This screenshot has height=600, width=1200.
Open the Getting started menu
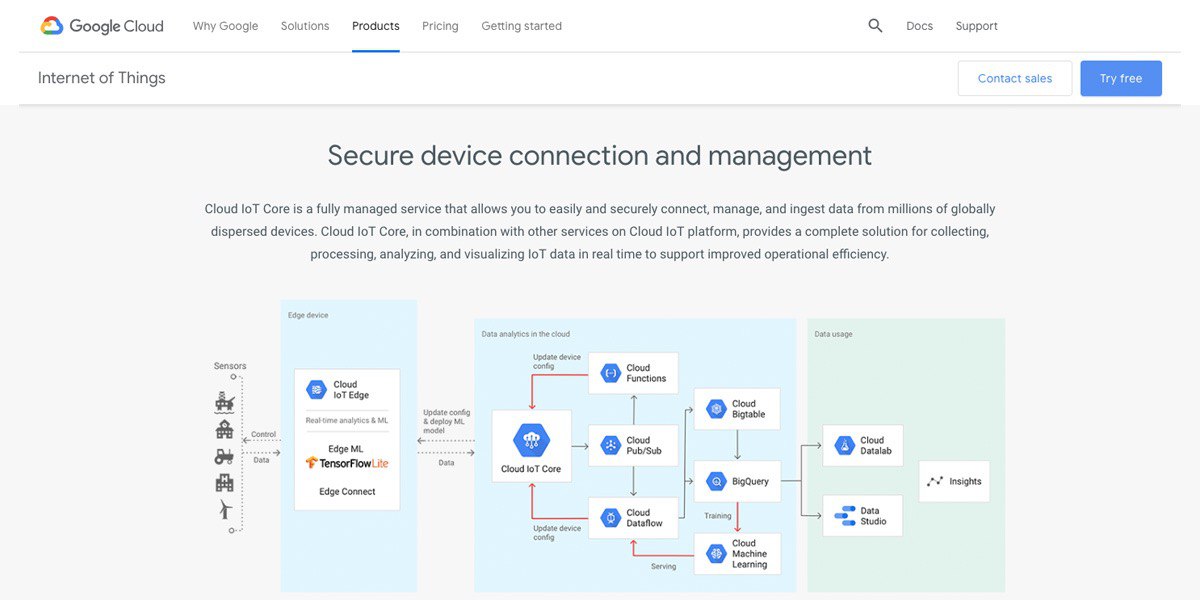coord(521,26)
